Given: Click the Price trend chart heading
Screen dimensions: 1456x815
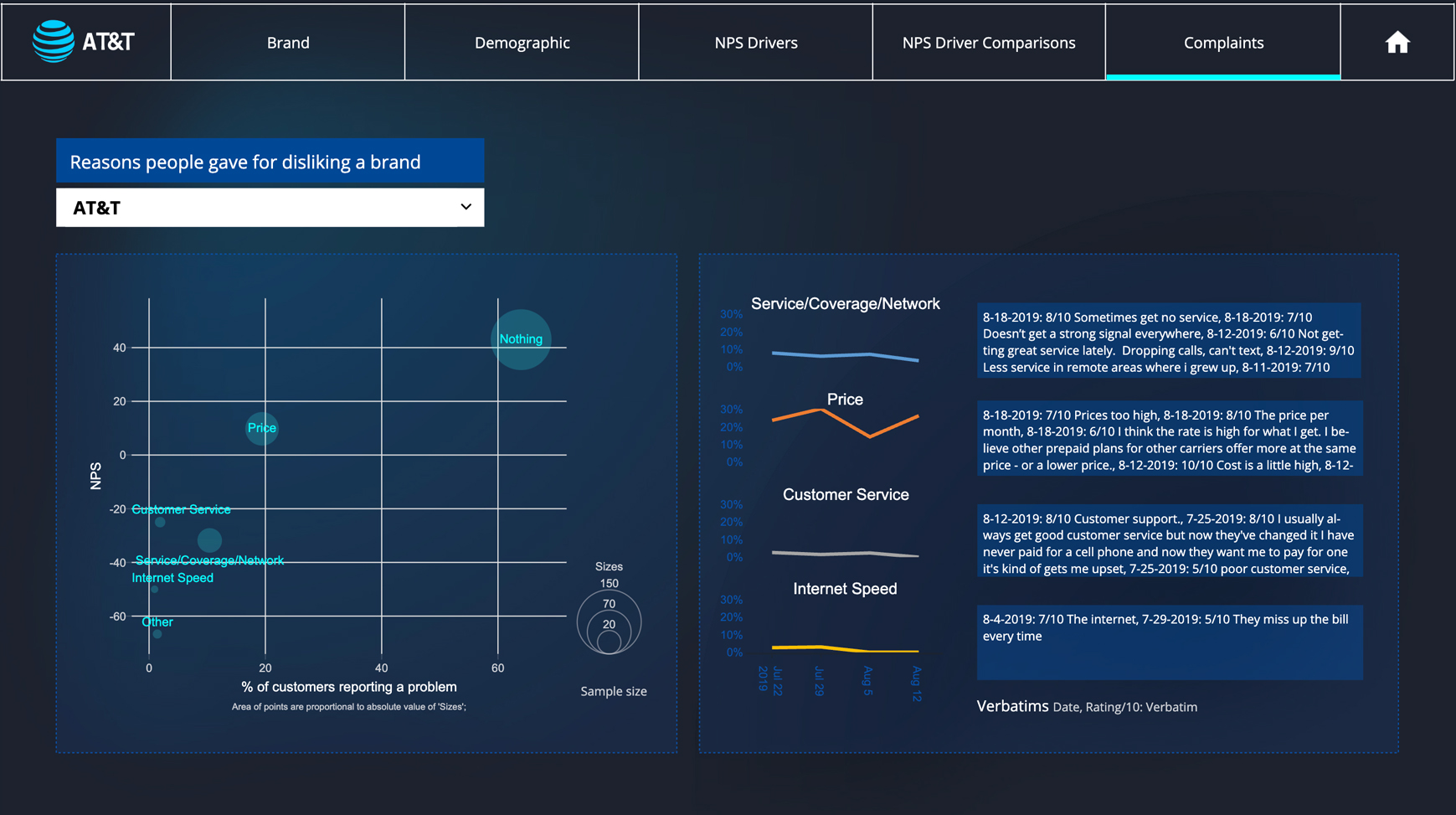Looking at the screenshot, I should (x=845, y=400).
